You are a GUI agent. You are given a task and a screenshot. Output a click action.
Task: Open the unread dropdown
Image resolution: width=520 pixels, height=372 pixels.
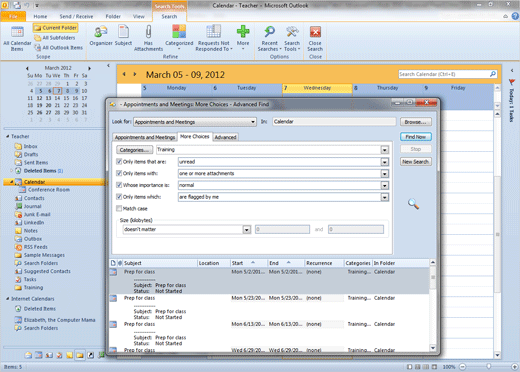pyautogui.click(x=385, y=162)
